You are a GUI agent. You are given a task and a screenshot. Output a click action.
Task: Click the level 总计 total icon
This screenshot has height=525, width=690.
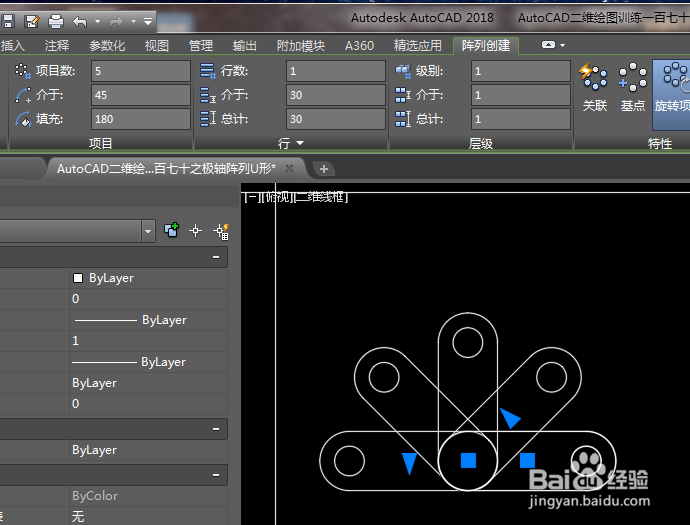403,119
